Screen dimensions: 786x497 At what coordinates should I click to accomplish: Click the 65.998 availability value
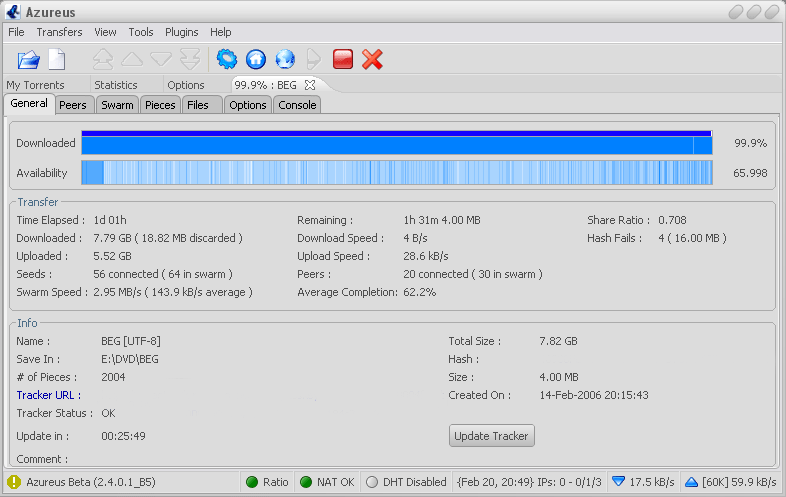pos(750,173)
